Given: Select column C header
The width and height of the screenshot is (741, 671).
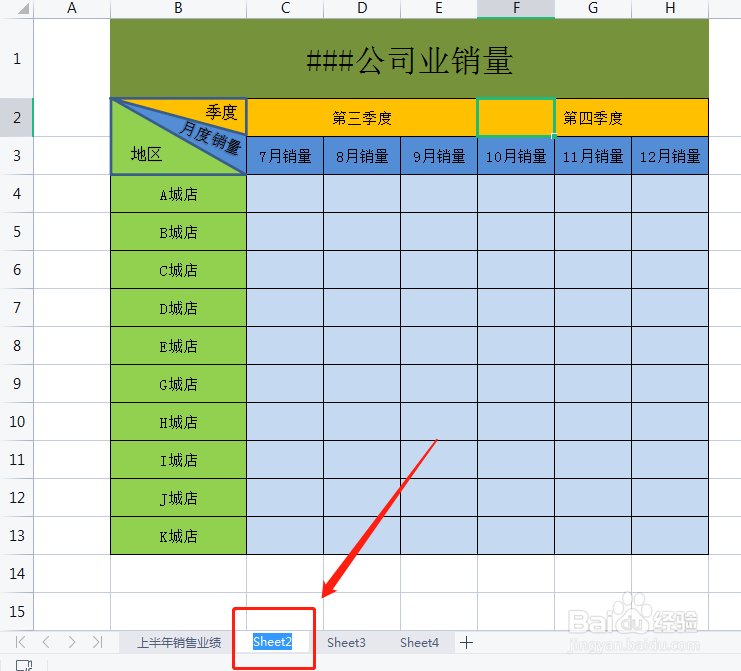Looking at the screenshot, I should coord(285,9).
